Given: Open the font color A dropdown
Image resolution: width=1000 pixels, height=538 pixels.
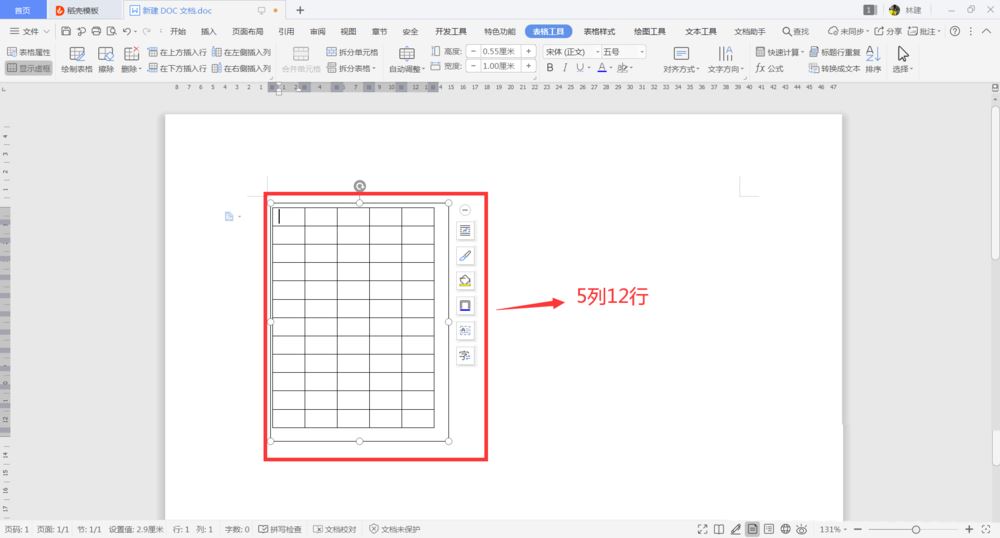Looking at the screenshot, I should pyautogui.click(x=609, y=67).
